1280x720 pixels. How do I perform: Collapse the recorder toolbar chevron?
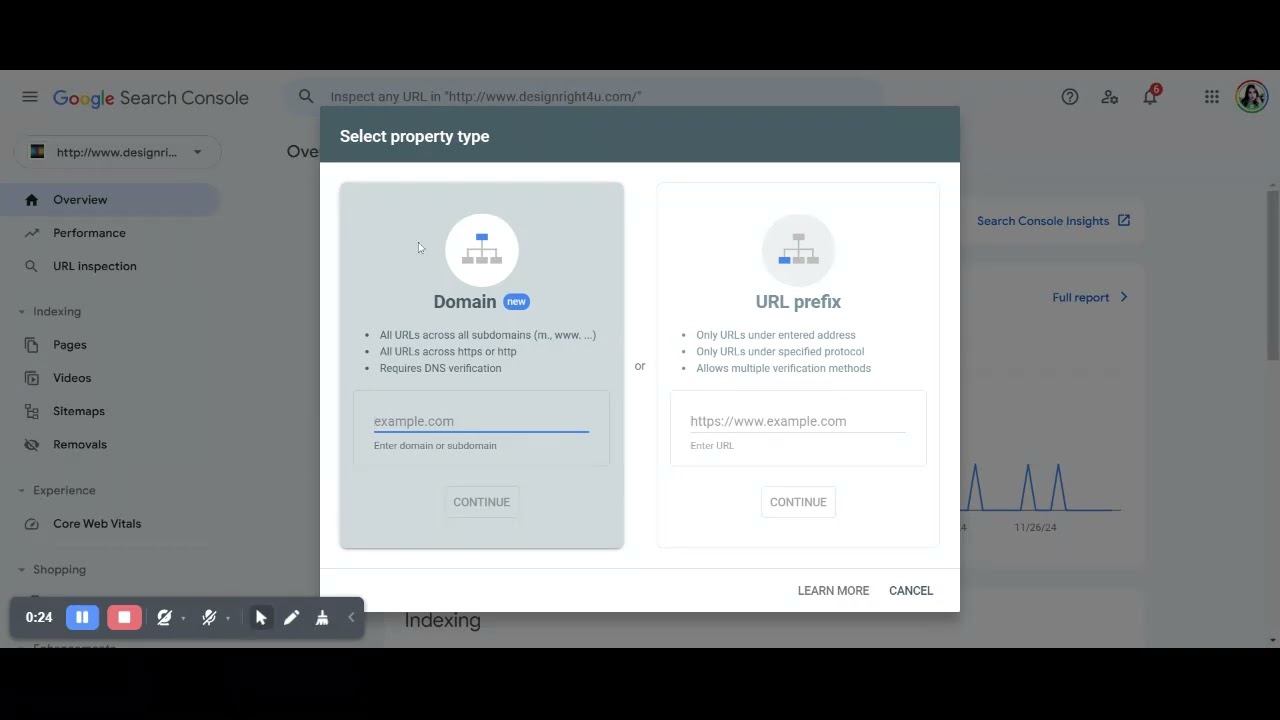coord(351,618)
